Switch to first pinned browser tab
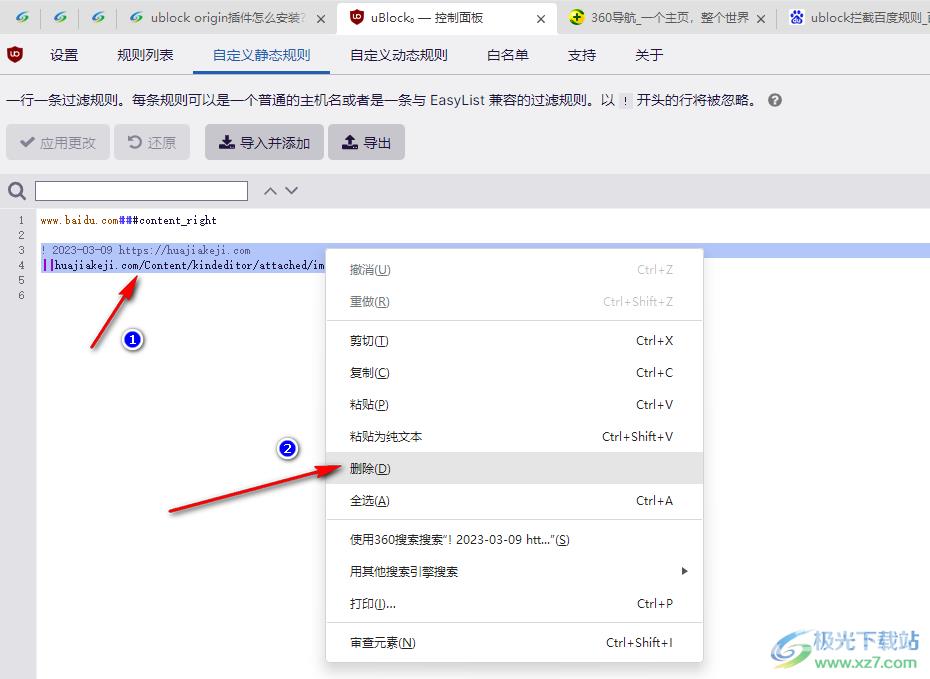The width and height of the screenshot is (930, 679). coord(23,18)
